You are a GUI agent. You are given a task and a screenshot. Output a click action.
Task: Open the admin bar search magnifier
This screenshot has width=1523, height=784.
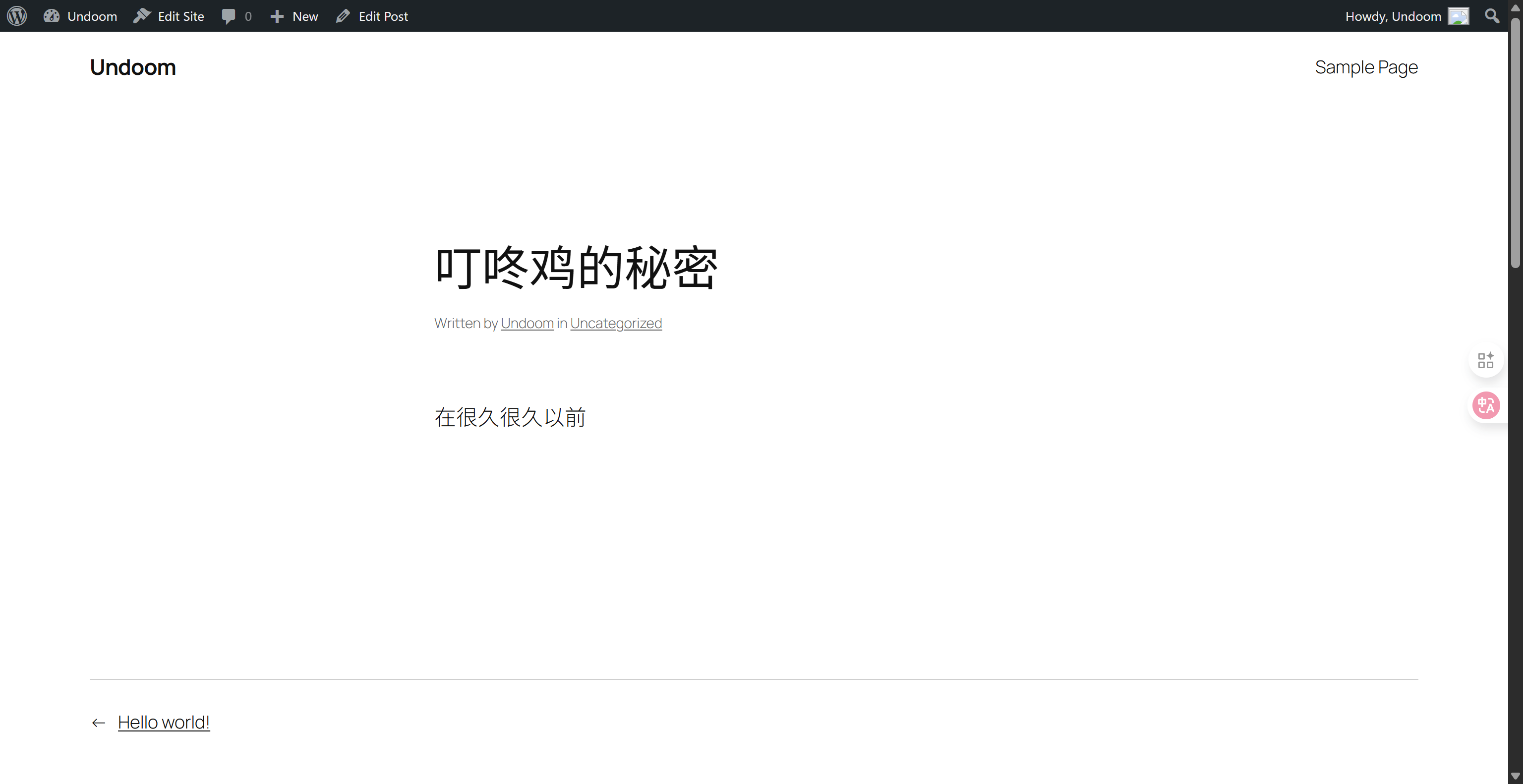tap(1492, 16)
